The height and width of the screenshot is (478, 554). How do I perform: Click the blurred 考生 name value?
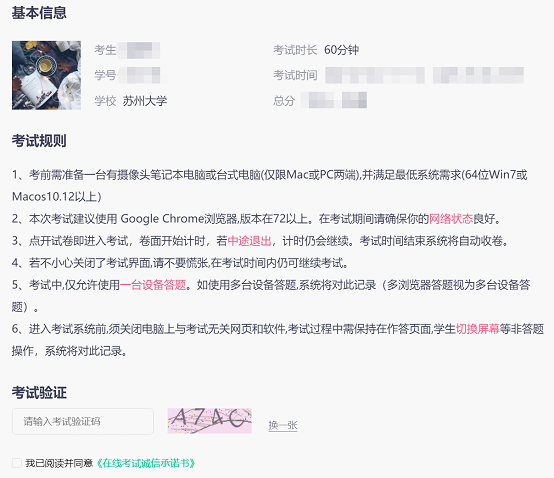[x=139, y=50]
